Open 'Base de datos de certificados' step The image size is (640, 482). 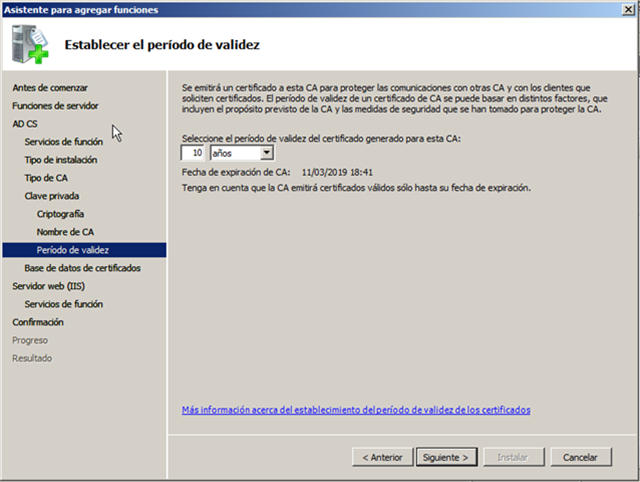click(x=82, y=268)
